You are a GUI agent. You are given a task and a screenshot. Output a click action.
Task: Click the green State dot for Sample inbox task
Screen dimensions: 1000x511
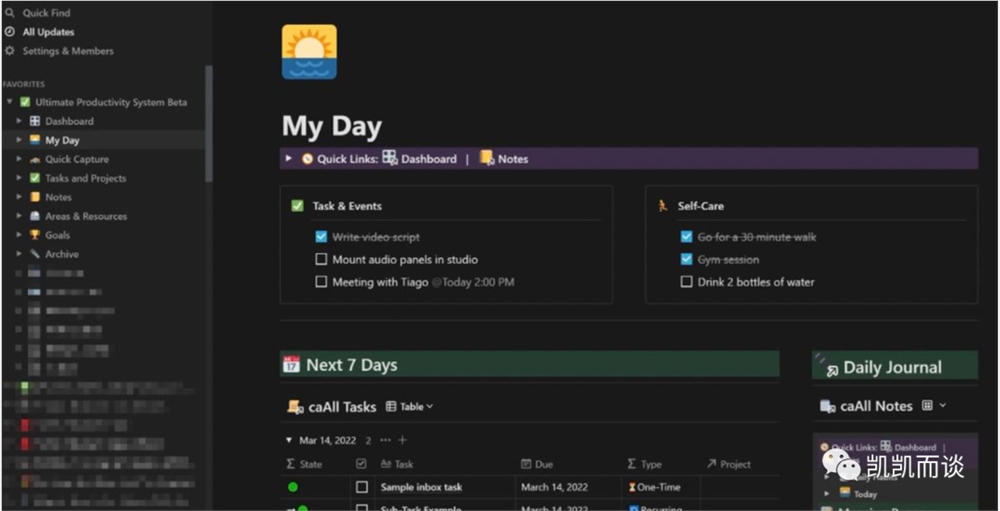tap(293, 487)
